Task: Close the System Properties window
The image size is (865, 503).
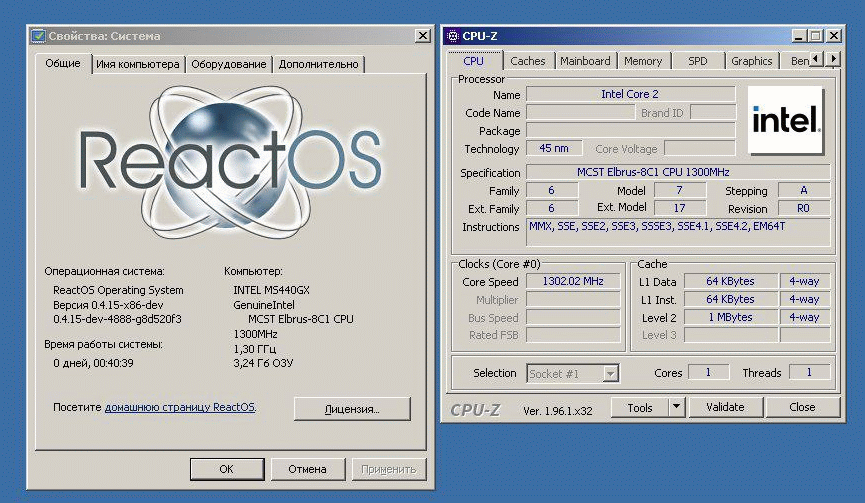Action: 423,36
